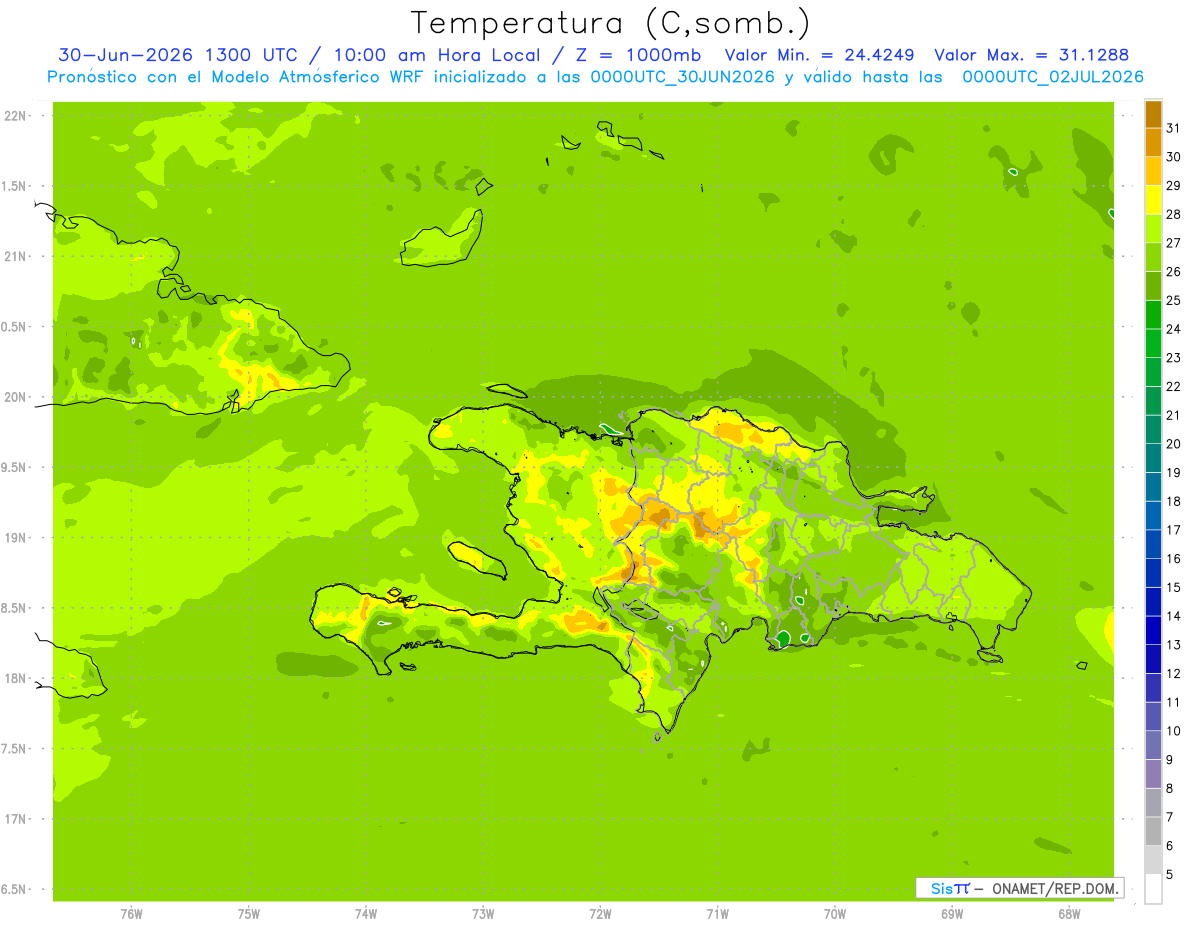Click the yellow legend swatch between 28 and 29
This screenshot has width=1200, height=927.
click(x=1153, y=200)
